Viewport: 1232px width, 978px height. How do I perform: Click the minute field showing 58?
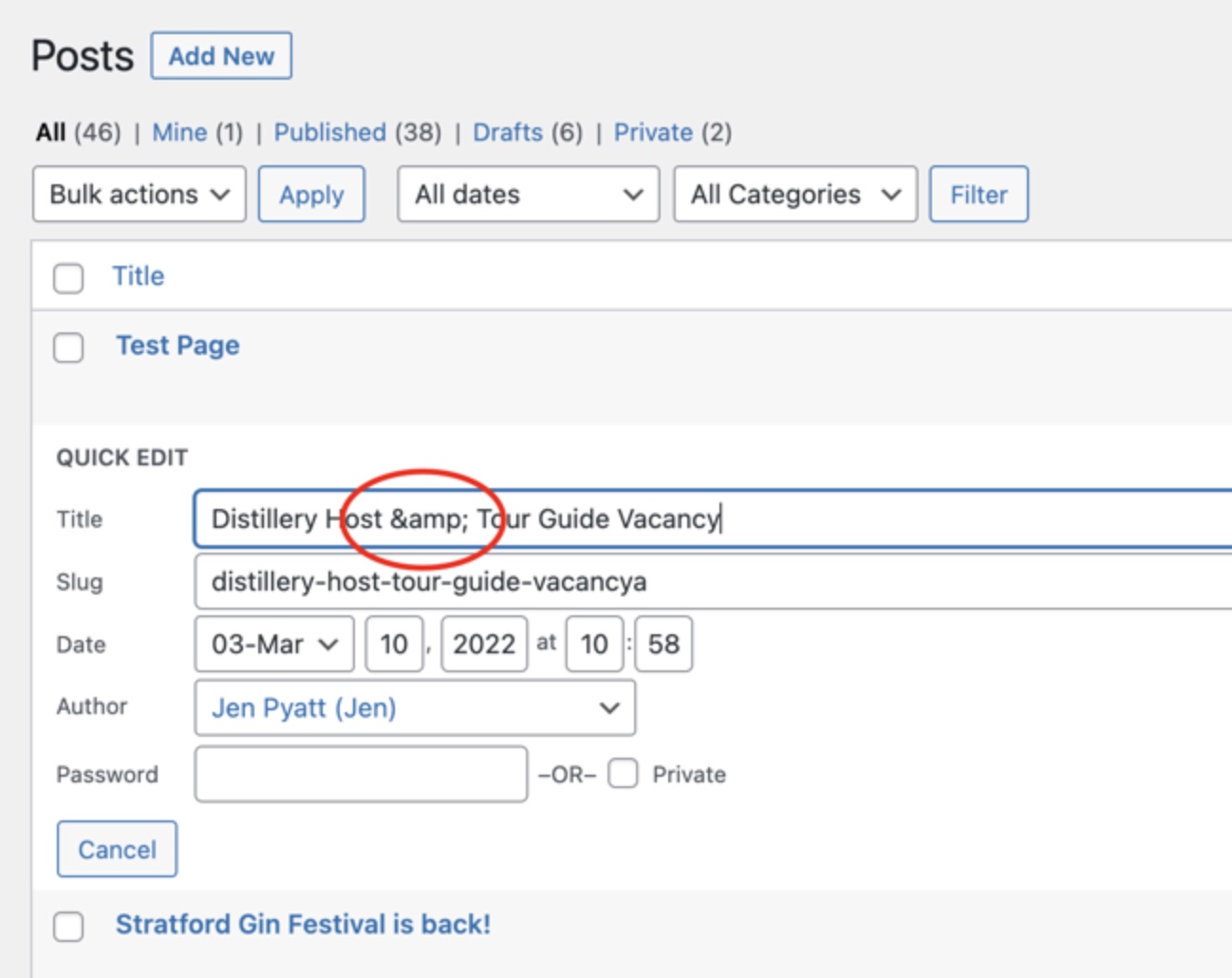point(663,644)
